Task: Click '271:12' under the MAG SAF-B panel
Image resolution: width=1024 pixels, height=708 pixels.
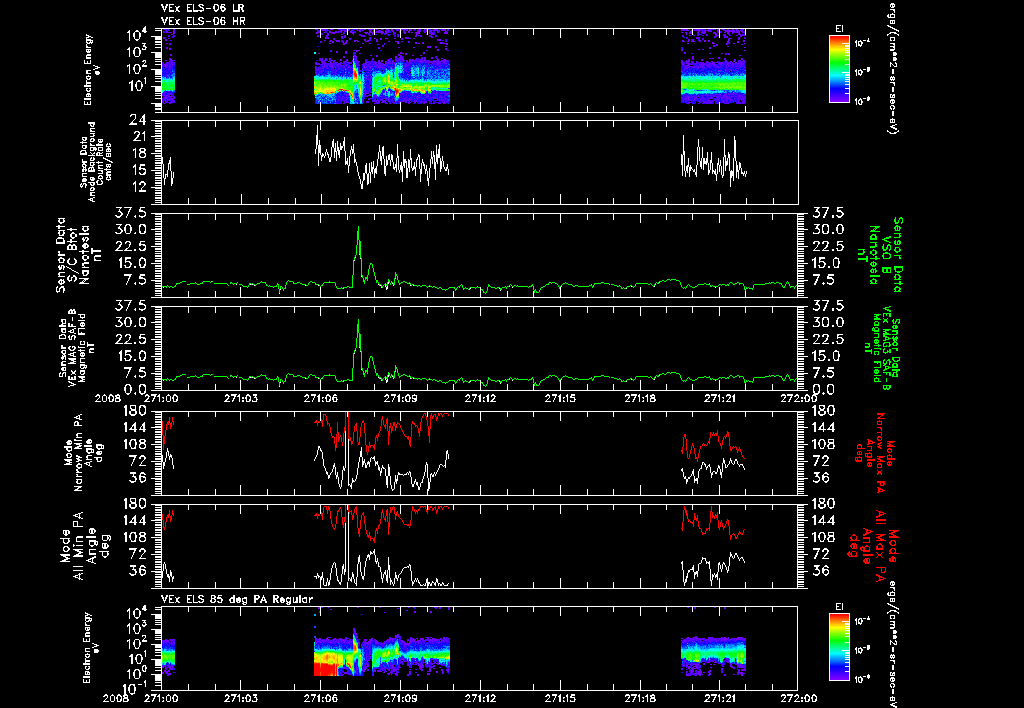Action: click(481, 398)
